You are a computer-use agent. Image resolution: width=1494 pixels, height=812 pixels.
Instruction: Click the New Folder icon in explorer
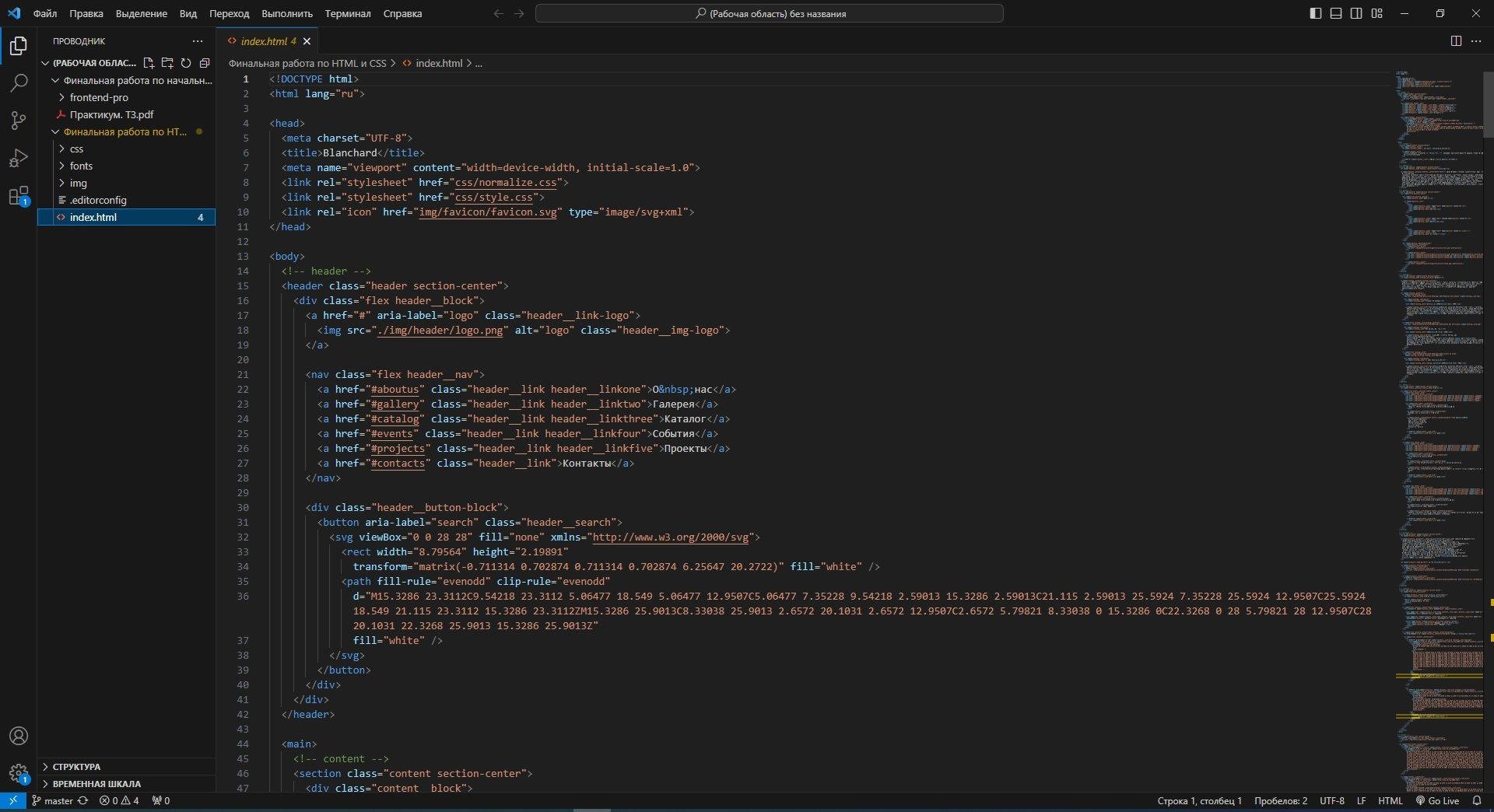click(x=167, y=63)
